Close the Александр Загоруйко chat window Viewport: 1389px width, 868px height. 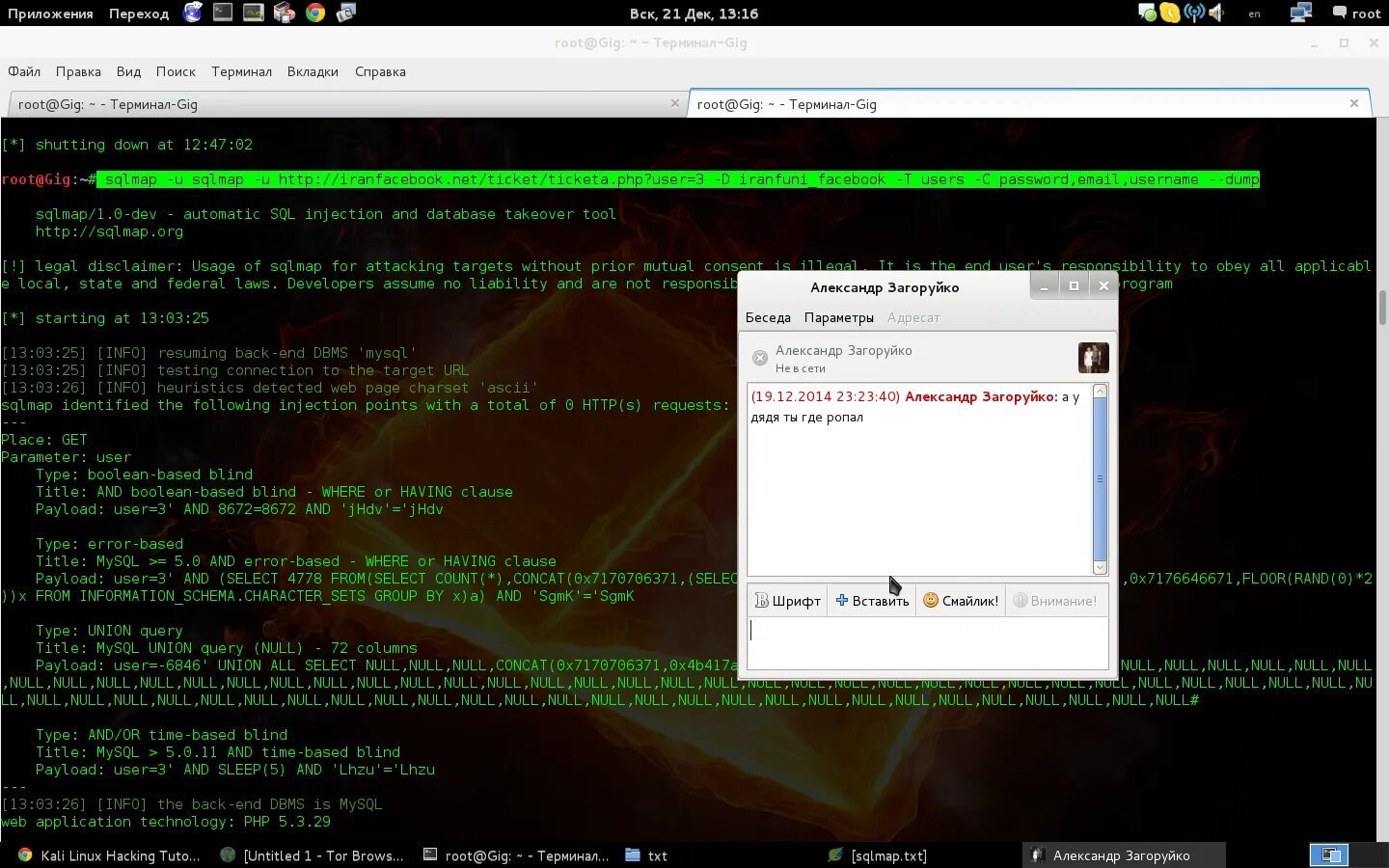[1103, 286]
